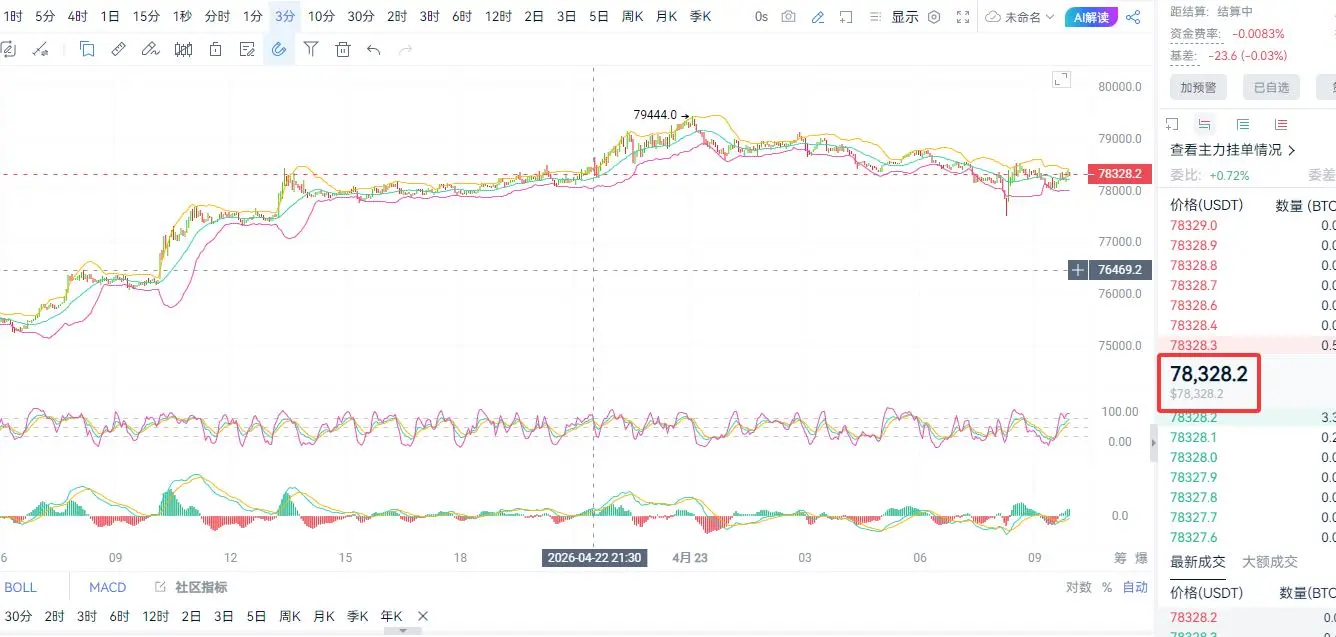Click the 2026-04-22 21:30 time marker
Screen dimensions: 1336x637
594,558
